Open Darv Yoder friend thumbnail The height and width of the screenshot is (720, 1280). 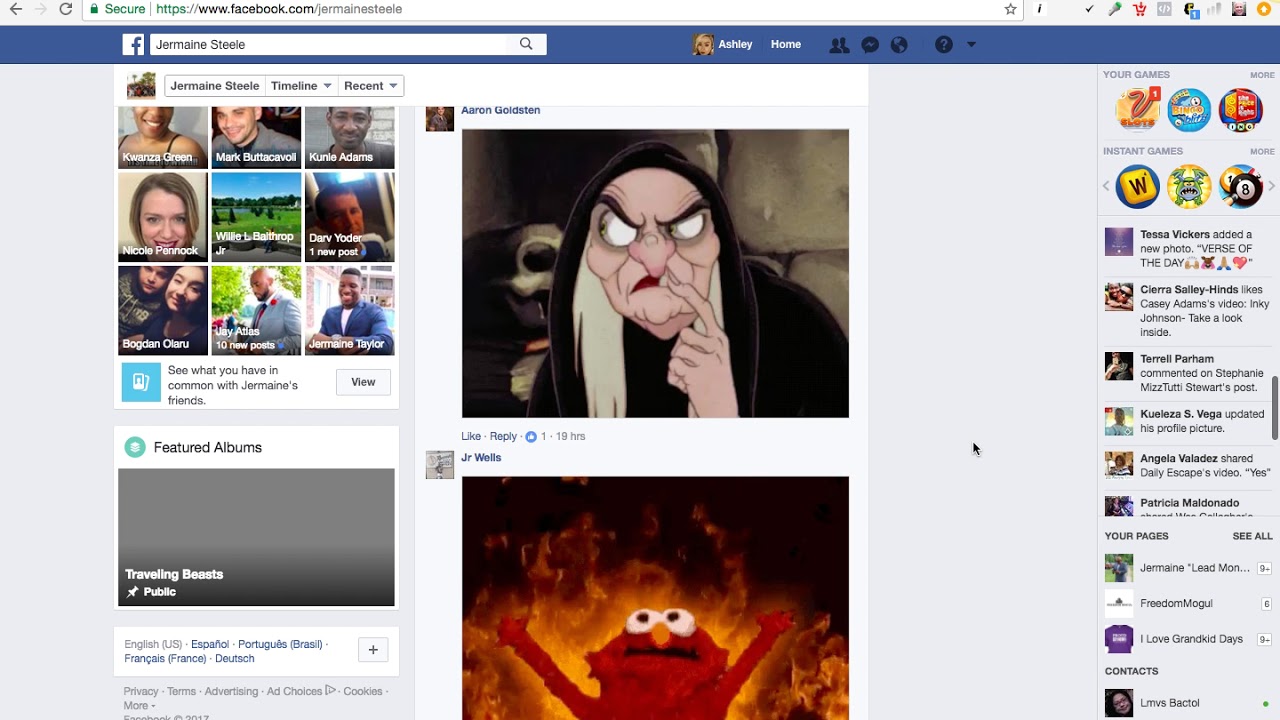(350, 217)
